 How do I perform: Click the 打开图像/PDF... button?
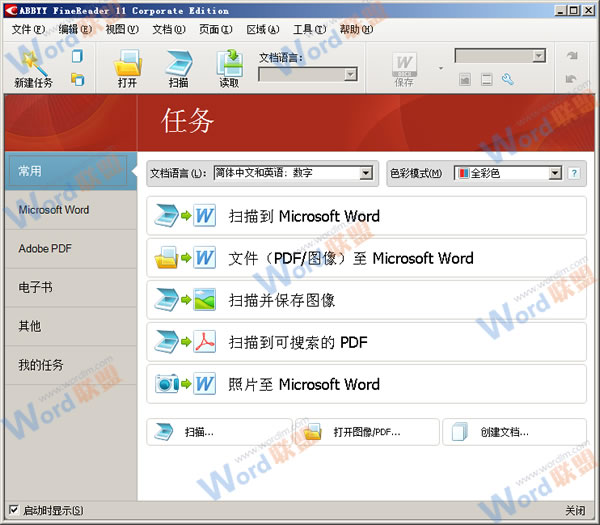point(367,432)
